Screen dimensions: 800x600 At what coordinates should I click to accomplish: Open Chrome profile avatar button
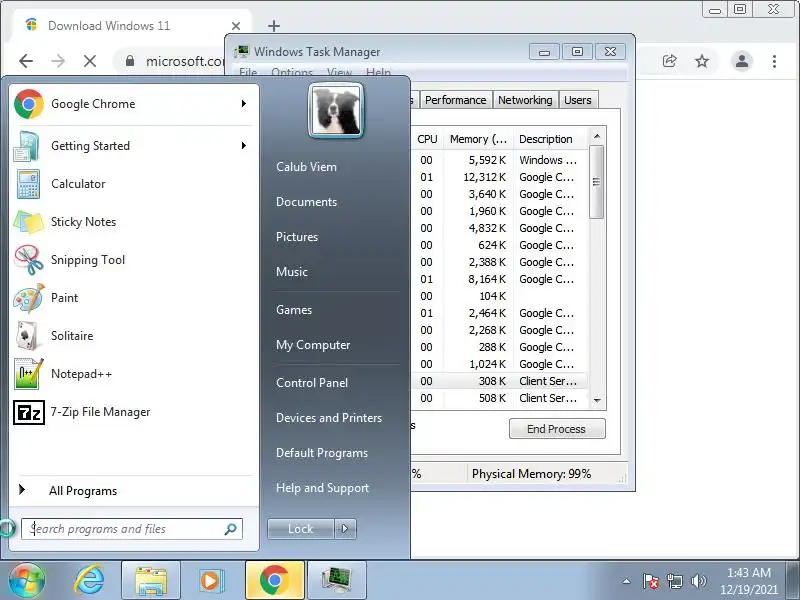tap(742, 61)
